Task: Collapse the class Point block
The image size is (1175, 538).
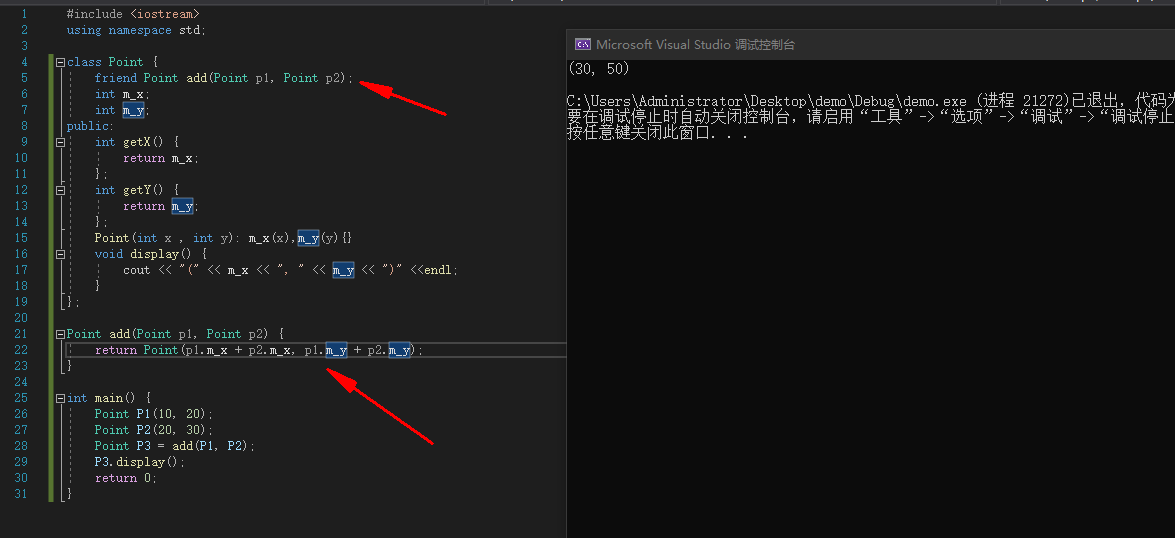Action: click(60, 62)
